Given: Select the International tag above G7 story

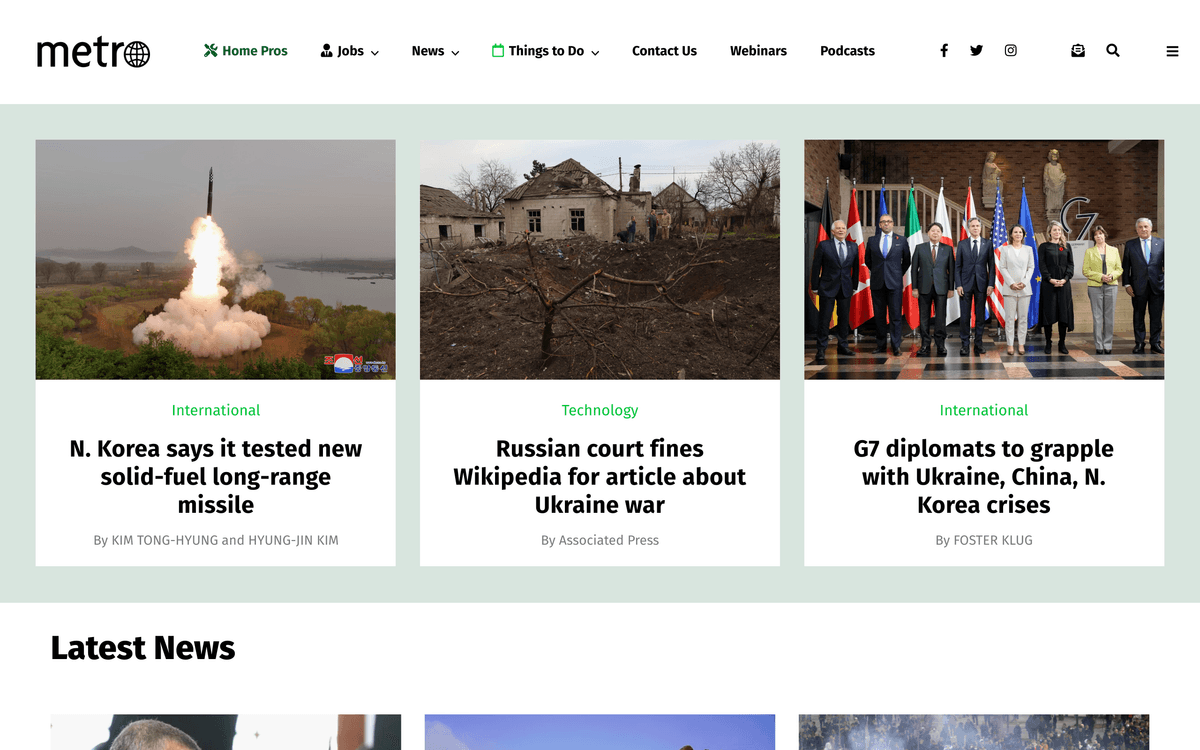Looking at the screenshot, I should (x=984, y=410).
